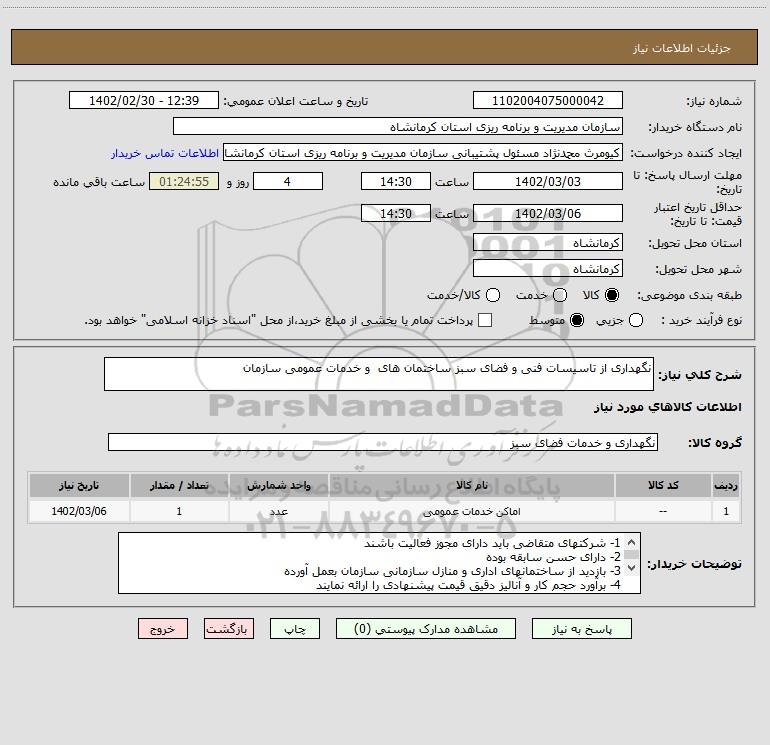Click buyer note line 4 about آنالیز قیمت
Image resolution: width=770 pixels, height=745 pixels.
click(468, 585)
